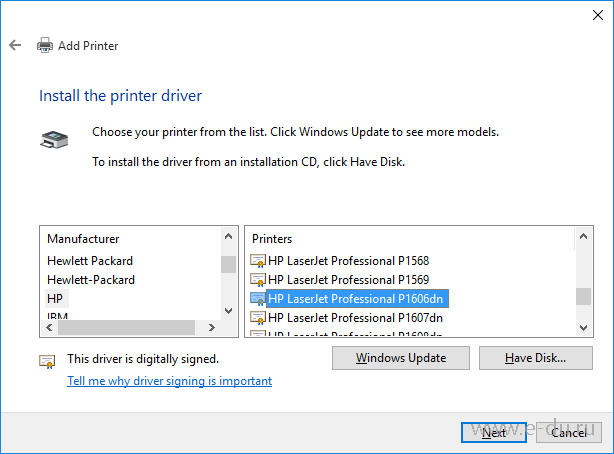
Task: Click driver icon next to LaserJet P1606dn
Action: pos(258,299)
